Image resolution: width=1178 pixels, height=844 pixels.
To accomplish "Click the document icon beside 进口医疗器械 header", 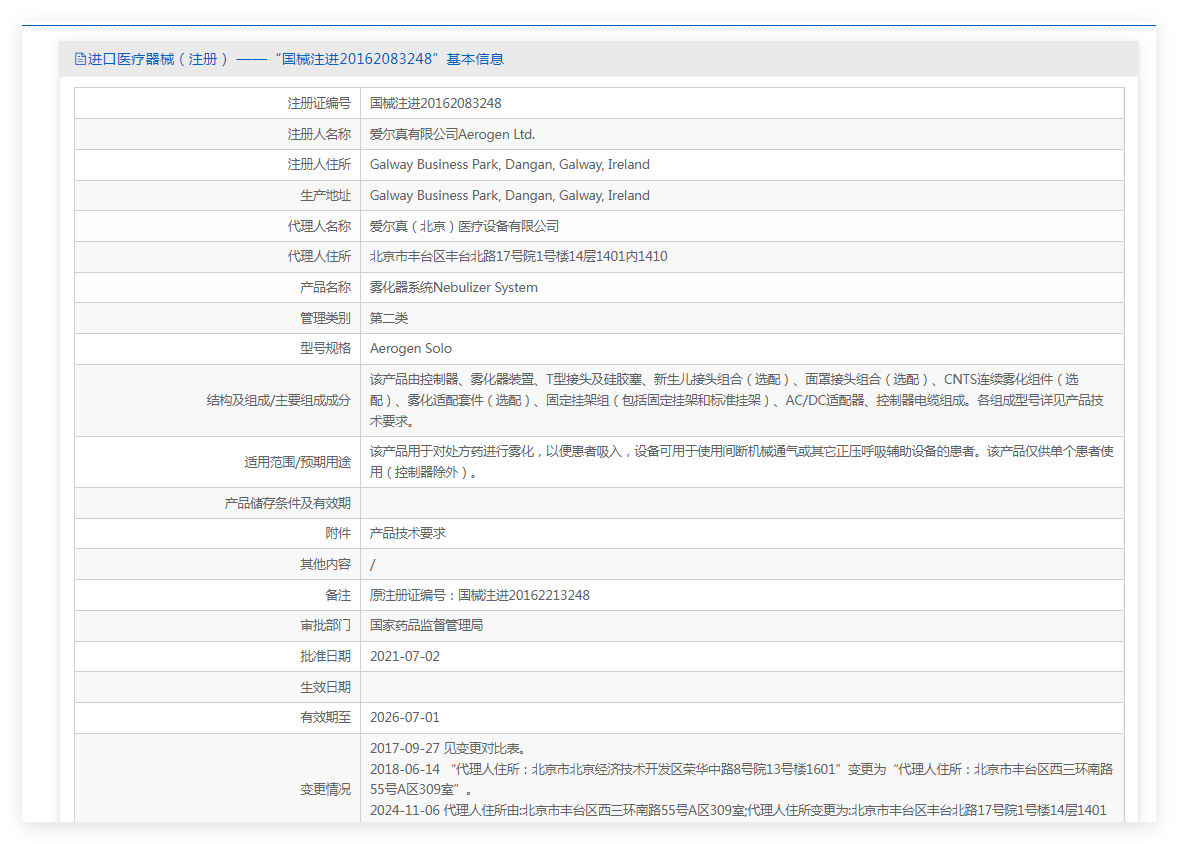I will click(x=80, y=59).
